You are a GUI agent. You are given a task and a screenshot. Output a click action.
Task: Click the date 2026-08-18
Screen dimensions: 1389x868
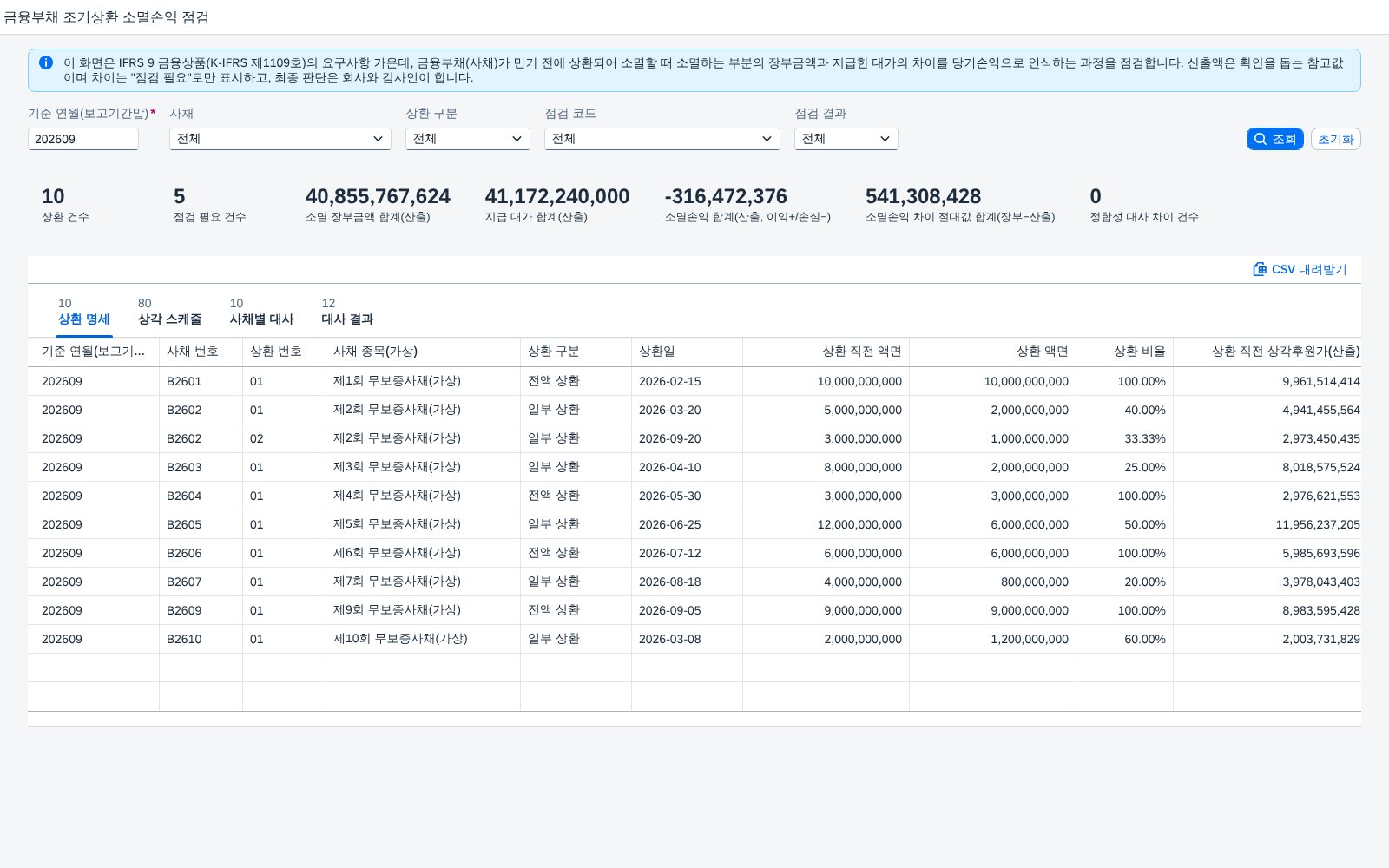pos(669,582)
